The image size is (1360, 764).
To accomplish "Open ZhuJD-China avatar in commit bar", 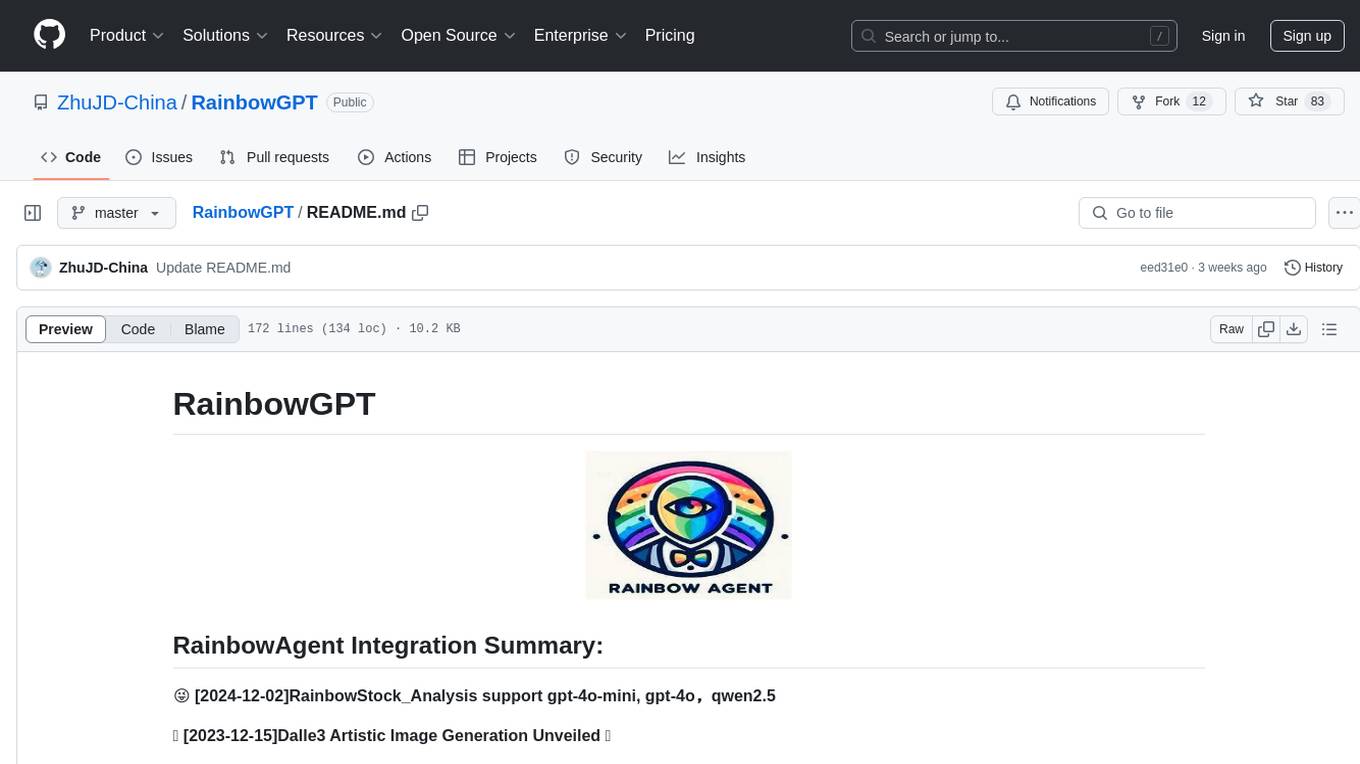I will [41, 267].
